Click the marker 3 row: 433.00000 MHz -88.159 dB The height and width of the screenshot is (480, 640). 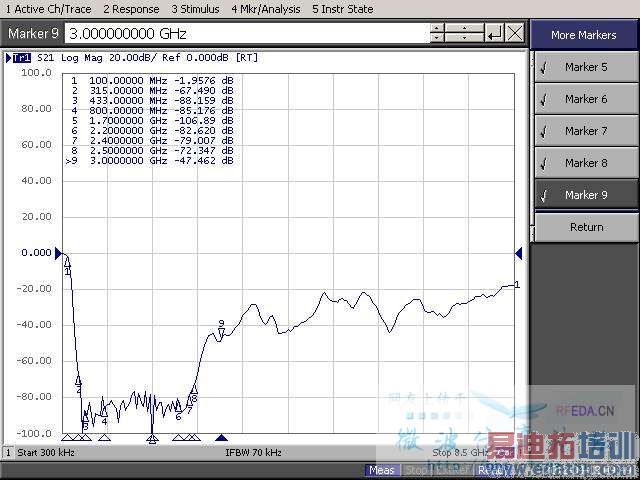pyautogui.click(x=151, y=100)
